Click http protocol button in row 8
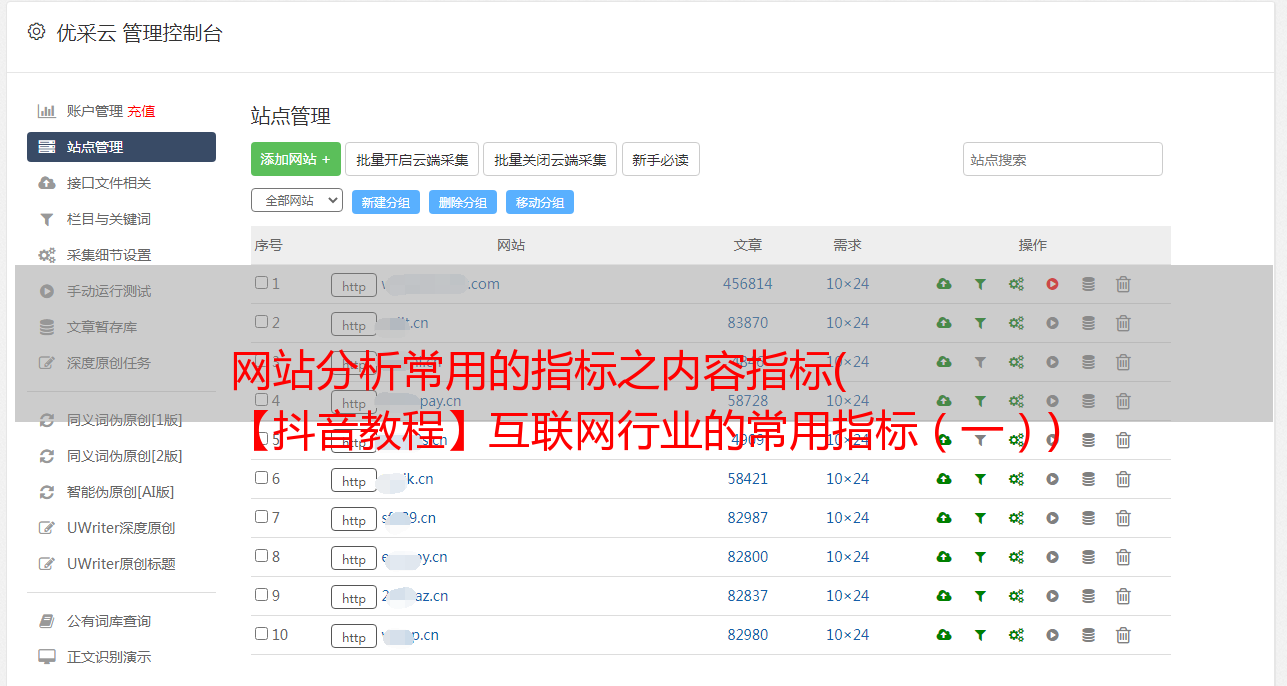The height and width of the screenshot is (686, 1287). point(354,559)
